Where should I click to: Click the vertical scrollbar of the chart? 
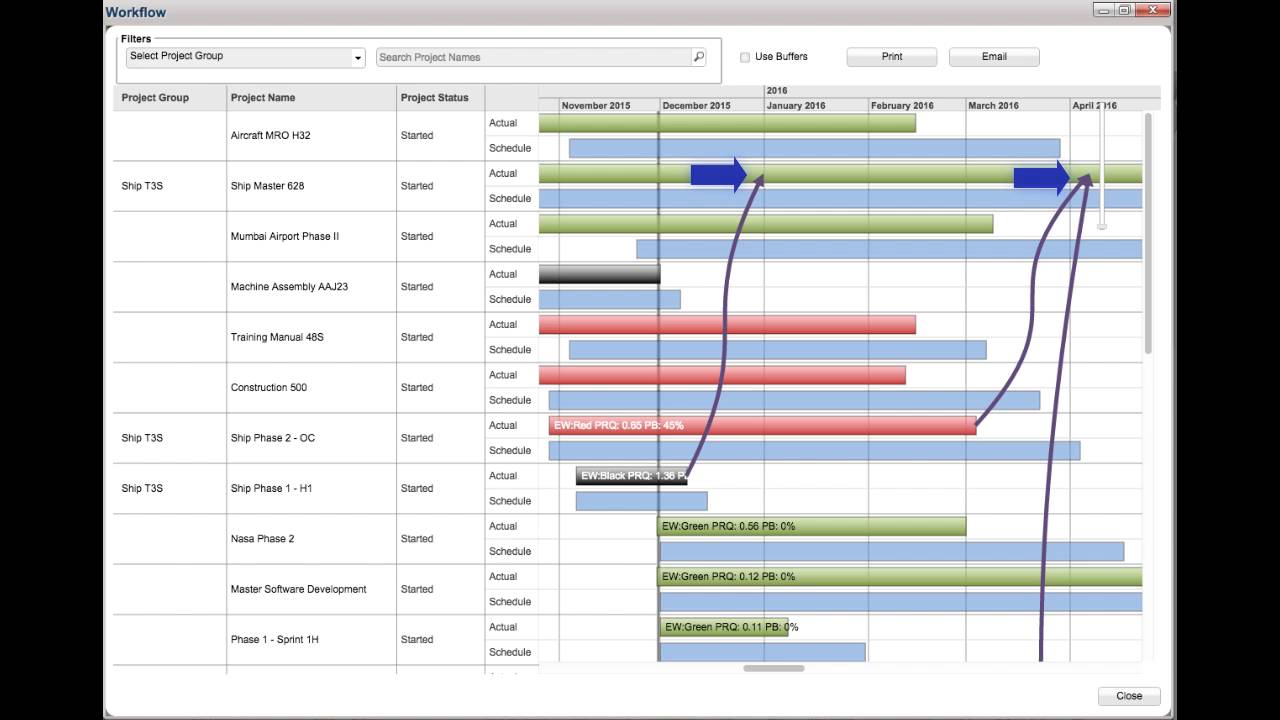click(1148, 232)
